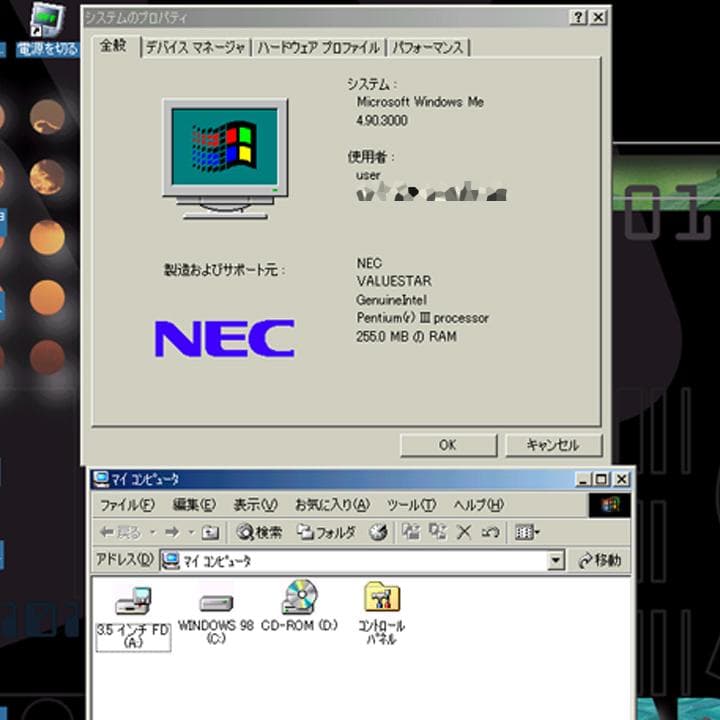Click the GenuineIntel text

click(x=392, y=300)
